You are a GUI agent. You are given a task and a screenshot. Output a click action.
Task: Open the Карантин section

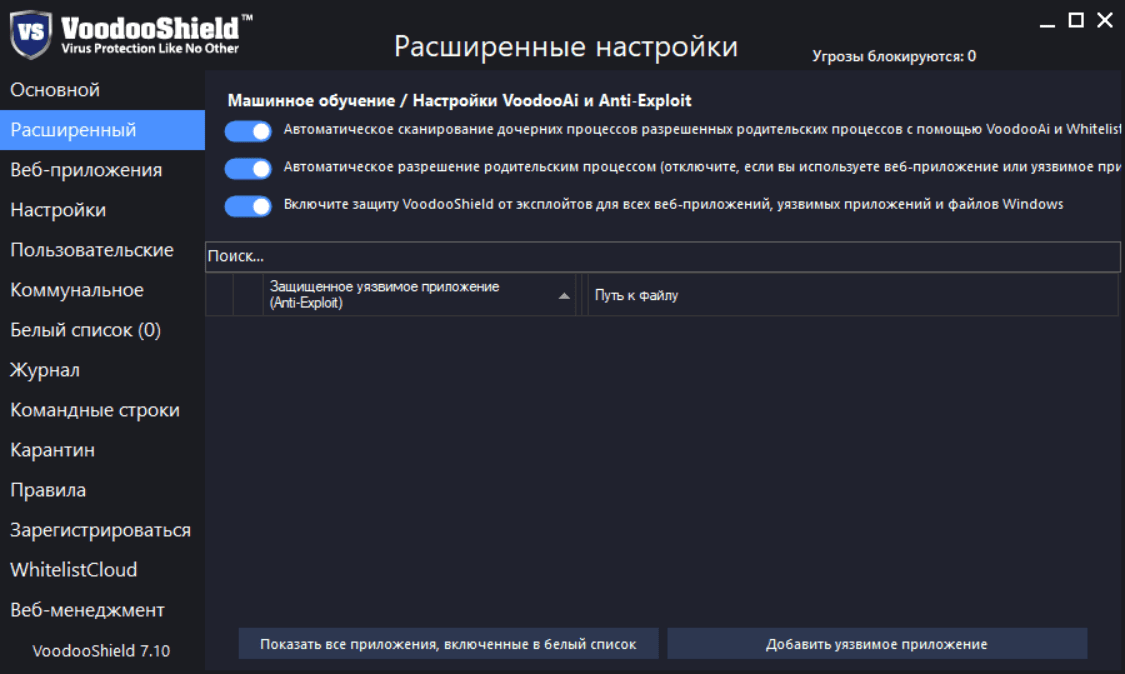coord(103,450)
